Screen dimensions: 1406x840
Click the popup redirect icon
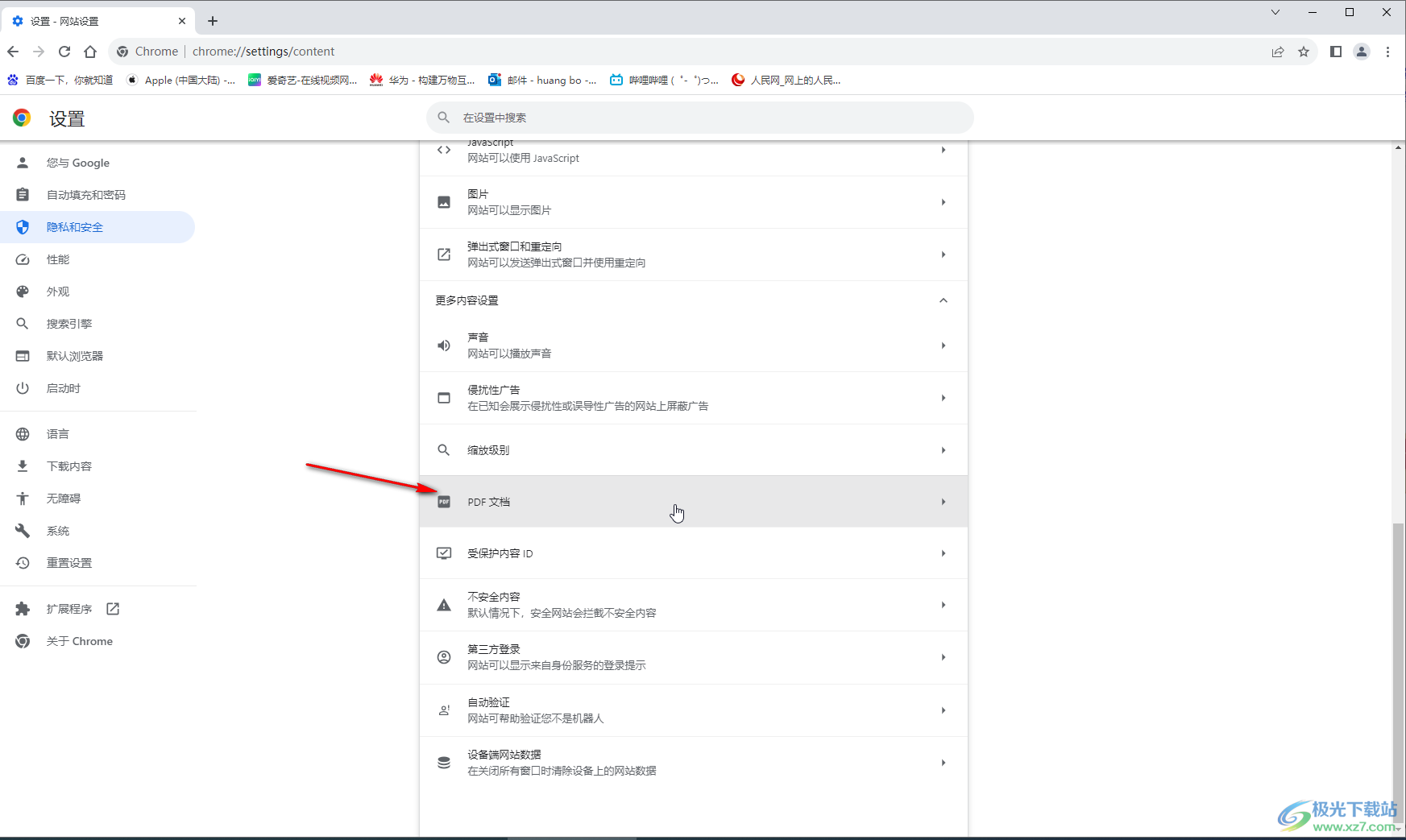(x=444, y=254)
